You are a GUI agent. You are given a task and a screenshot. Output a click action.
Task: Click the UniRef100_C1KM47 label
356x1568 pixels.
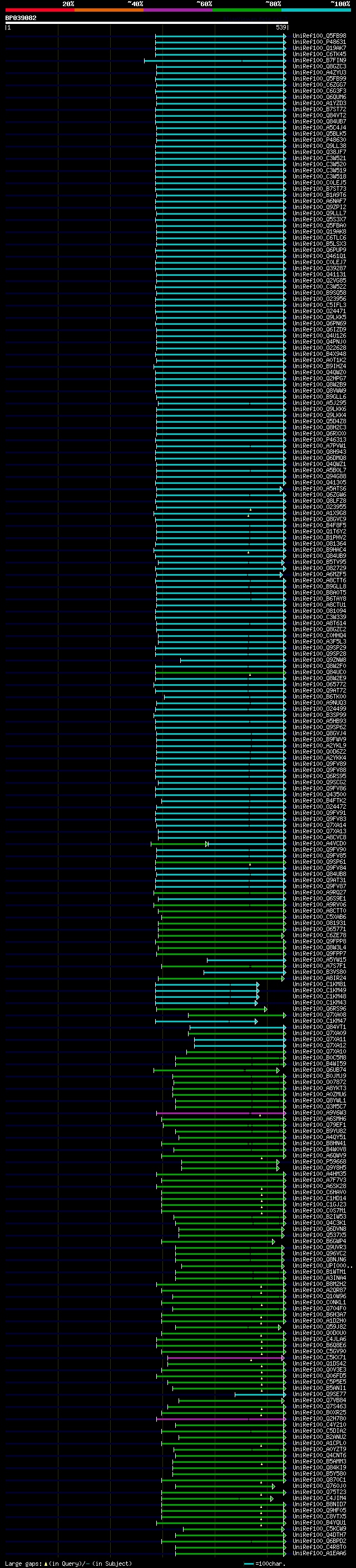(319, 1021)
